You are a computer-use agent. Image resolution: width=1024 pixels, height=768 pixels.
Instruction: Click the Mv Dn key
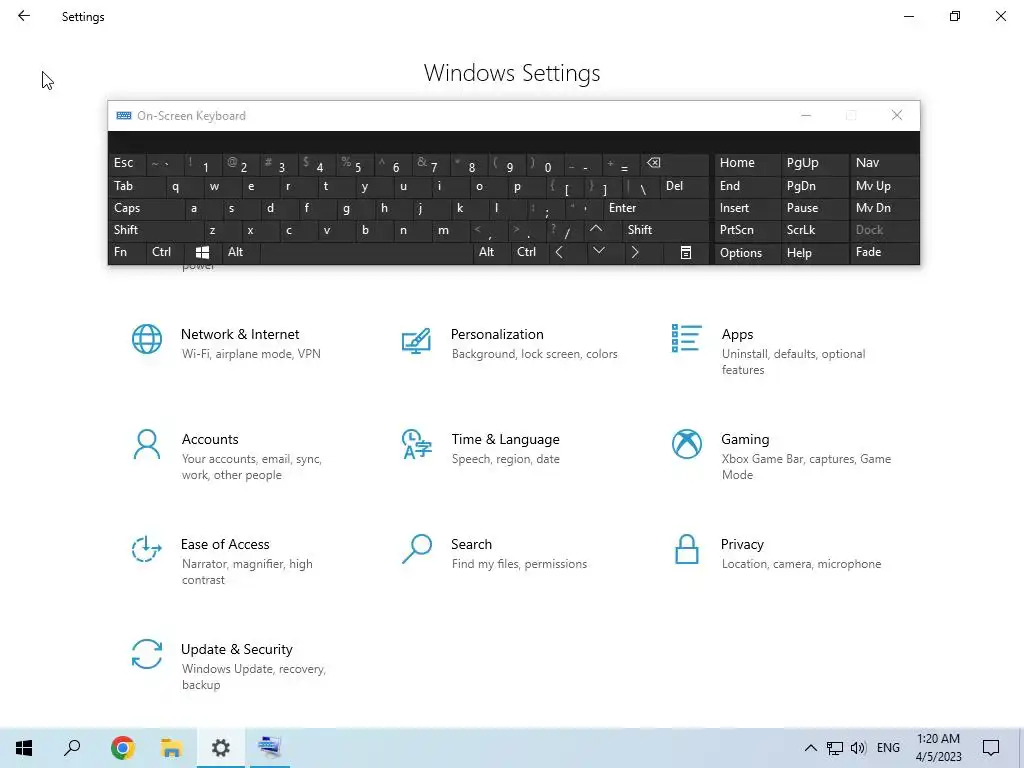click(884, 208)
